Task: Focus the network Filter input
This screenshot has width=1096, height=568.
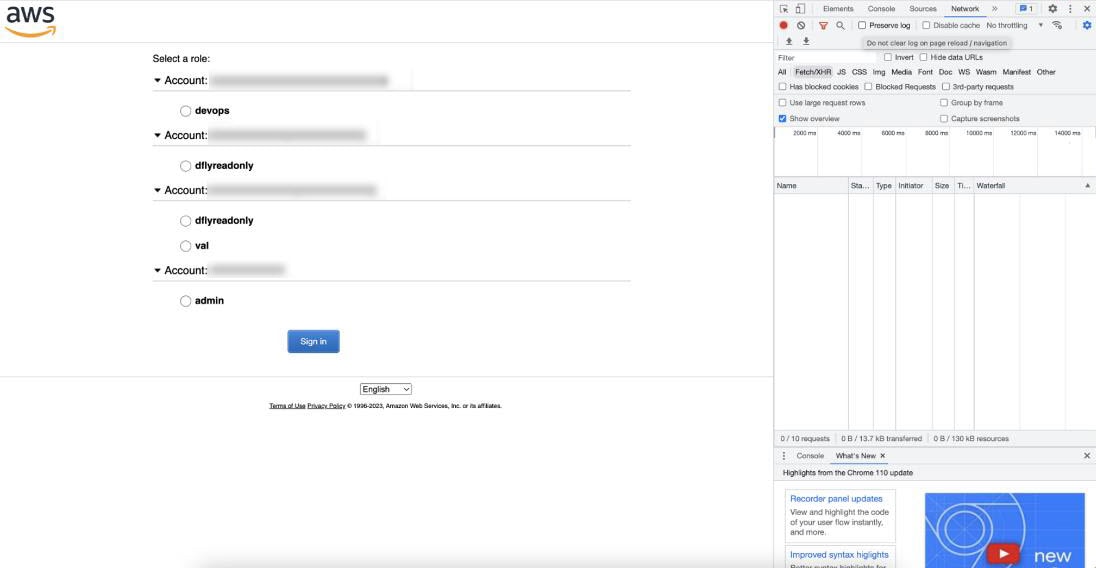Action: click(825, 57)
